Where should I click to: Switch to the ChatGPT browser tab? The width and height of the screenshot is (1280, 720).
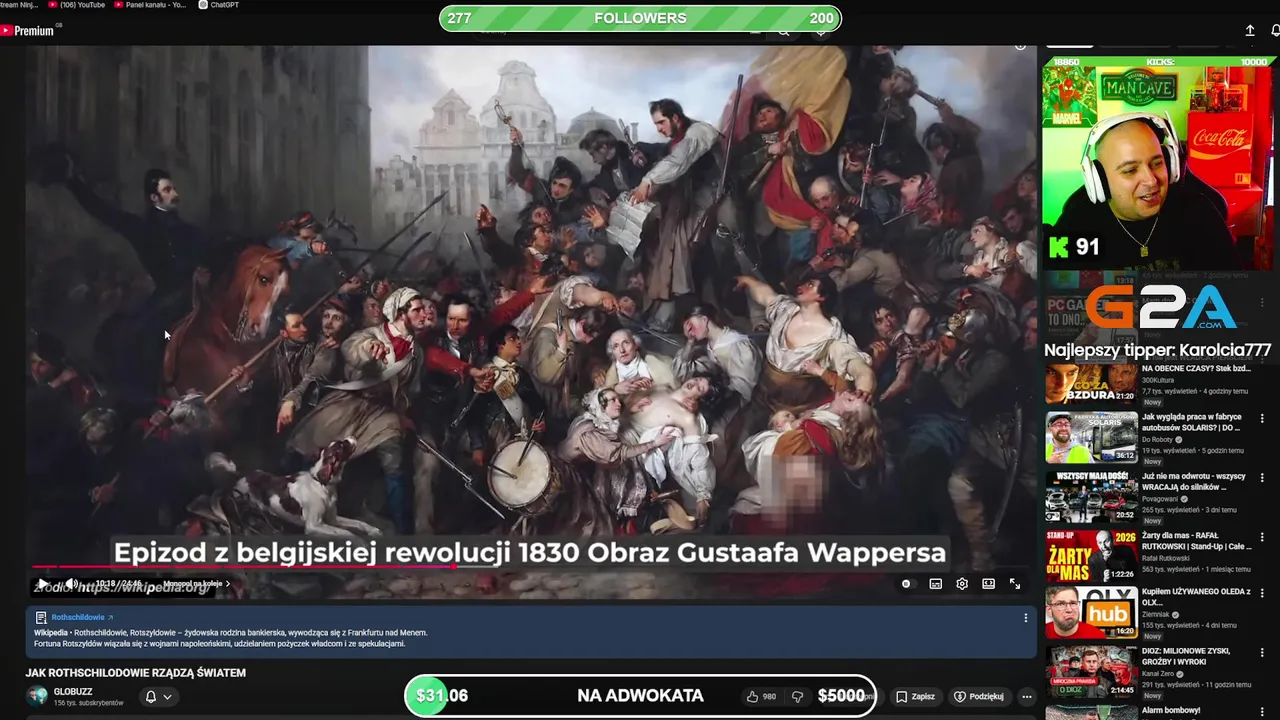219,5
